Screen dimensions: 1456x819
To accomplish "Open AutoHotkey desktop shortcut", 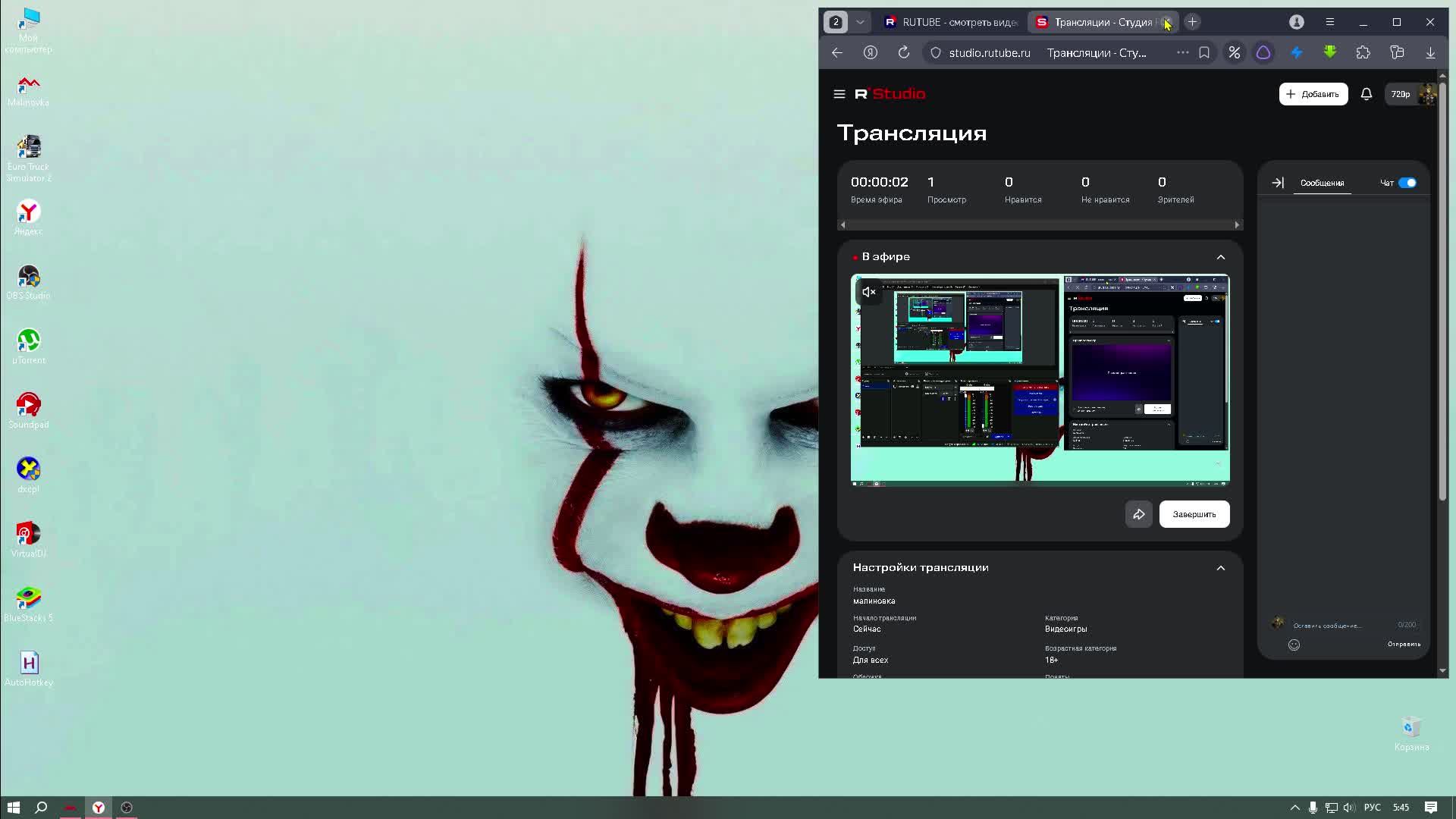I will (29, 669).
